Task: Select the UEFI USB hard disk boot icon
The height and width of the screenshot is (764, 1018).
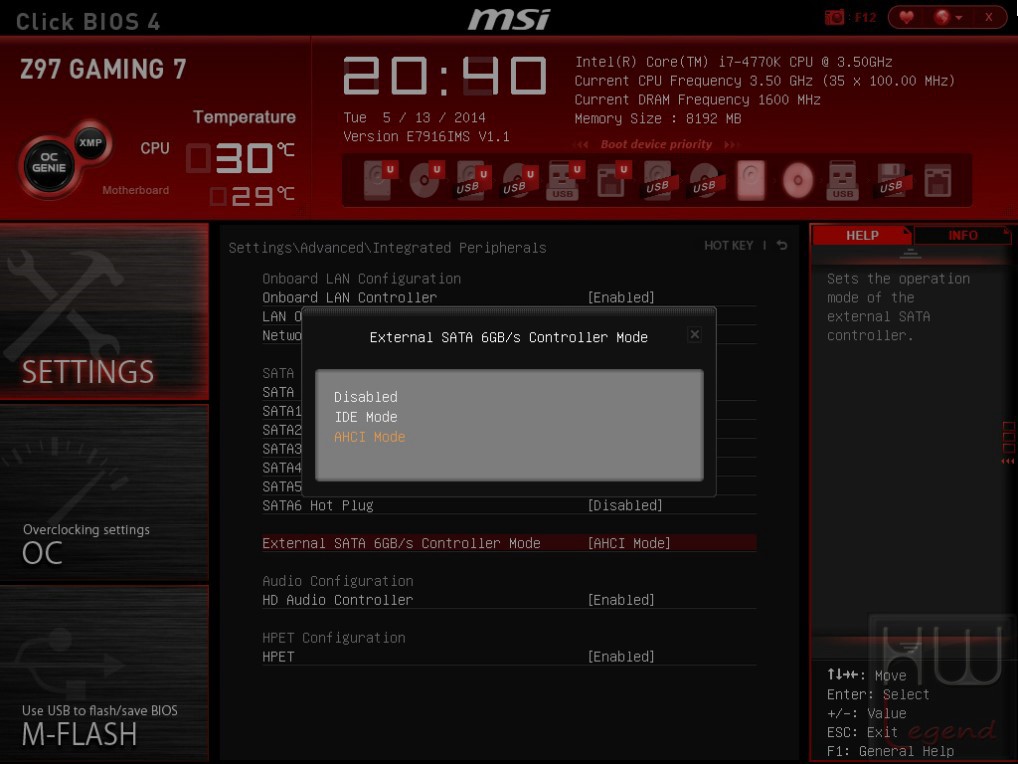Action: [x=472, y=180]
